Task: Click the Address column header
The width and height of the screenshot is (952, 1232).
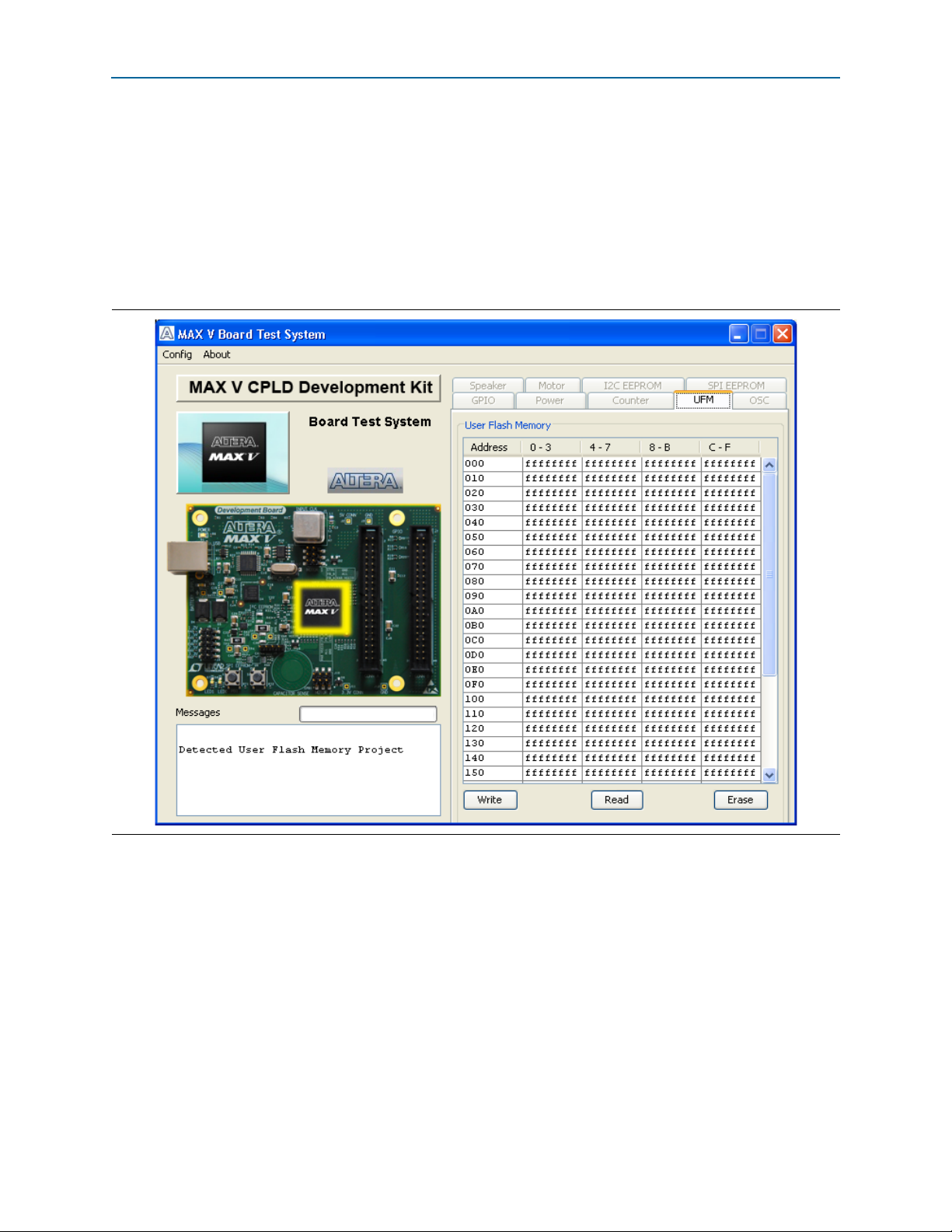Action: (492, 448)
